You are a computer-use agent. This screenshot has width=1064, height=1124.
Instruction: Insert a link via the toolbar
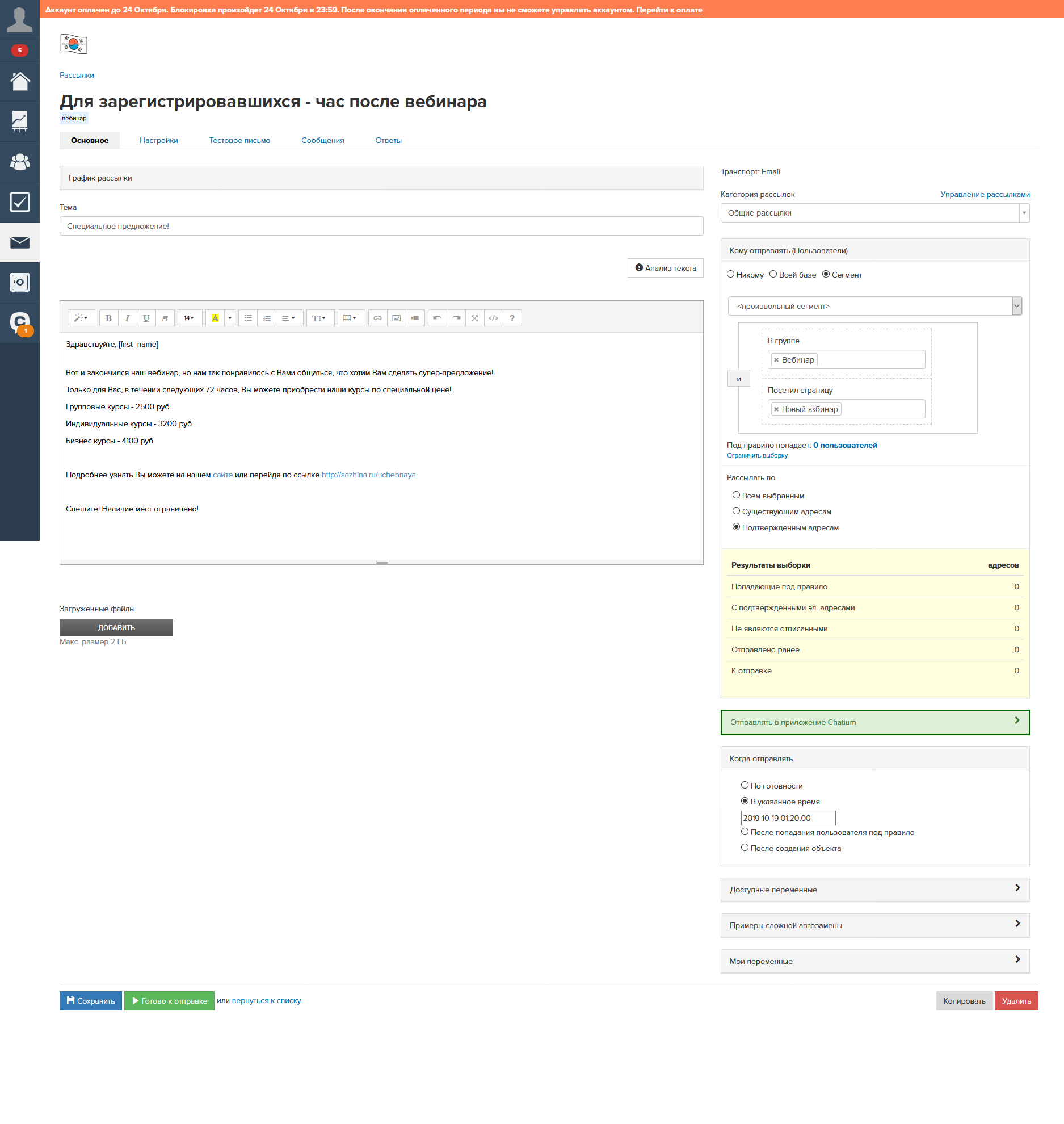click(377, 318)
